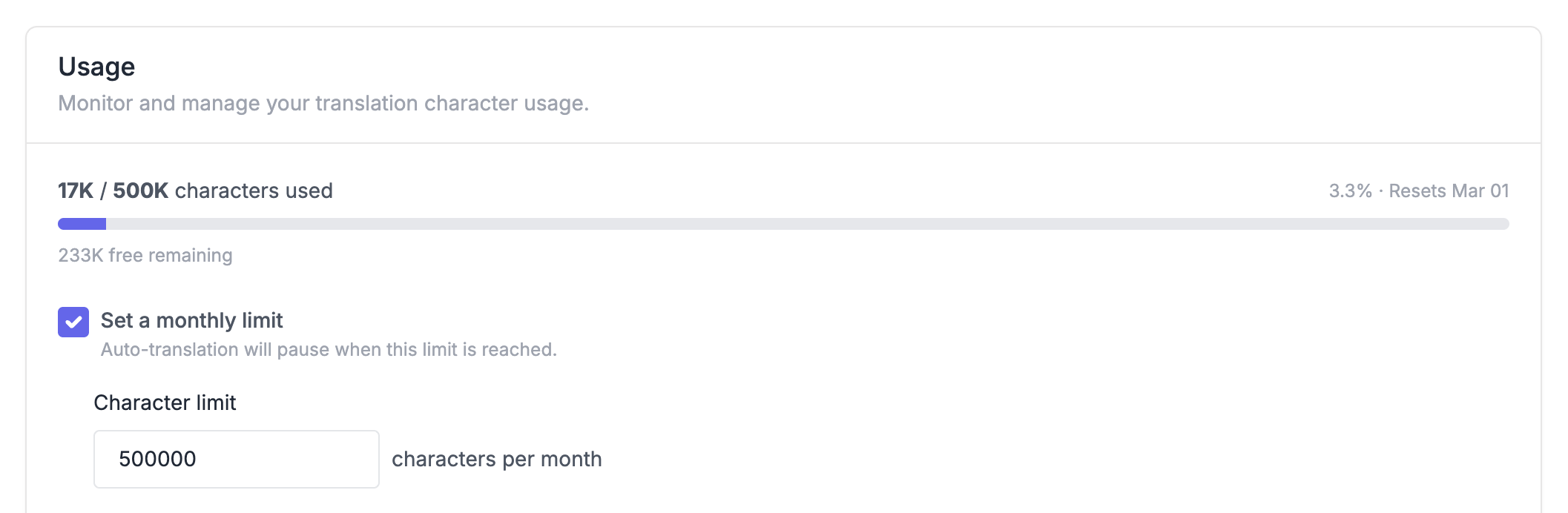Click the white checkmark icon
The image size is (1568, 513).
73,322
